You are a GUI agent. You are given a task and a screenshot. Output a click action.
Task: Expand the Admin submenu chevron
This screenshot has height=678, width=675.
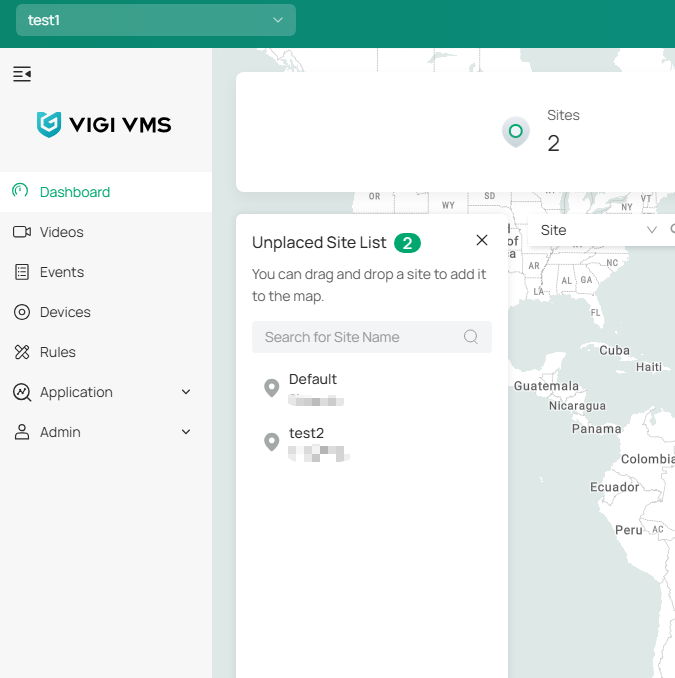tap(186, 432)
